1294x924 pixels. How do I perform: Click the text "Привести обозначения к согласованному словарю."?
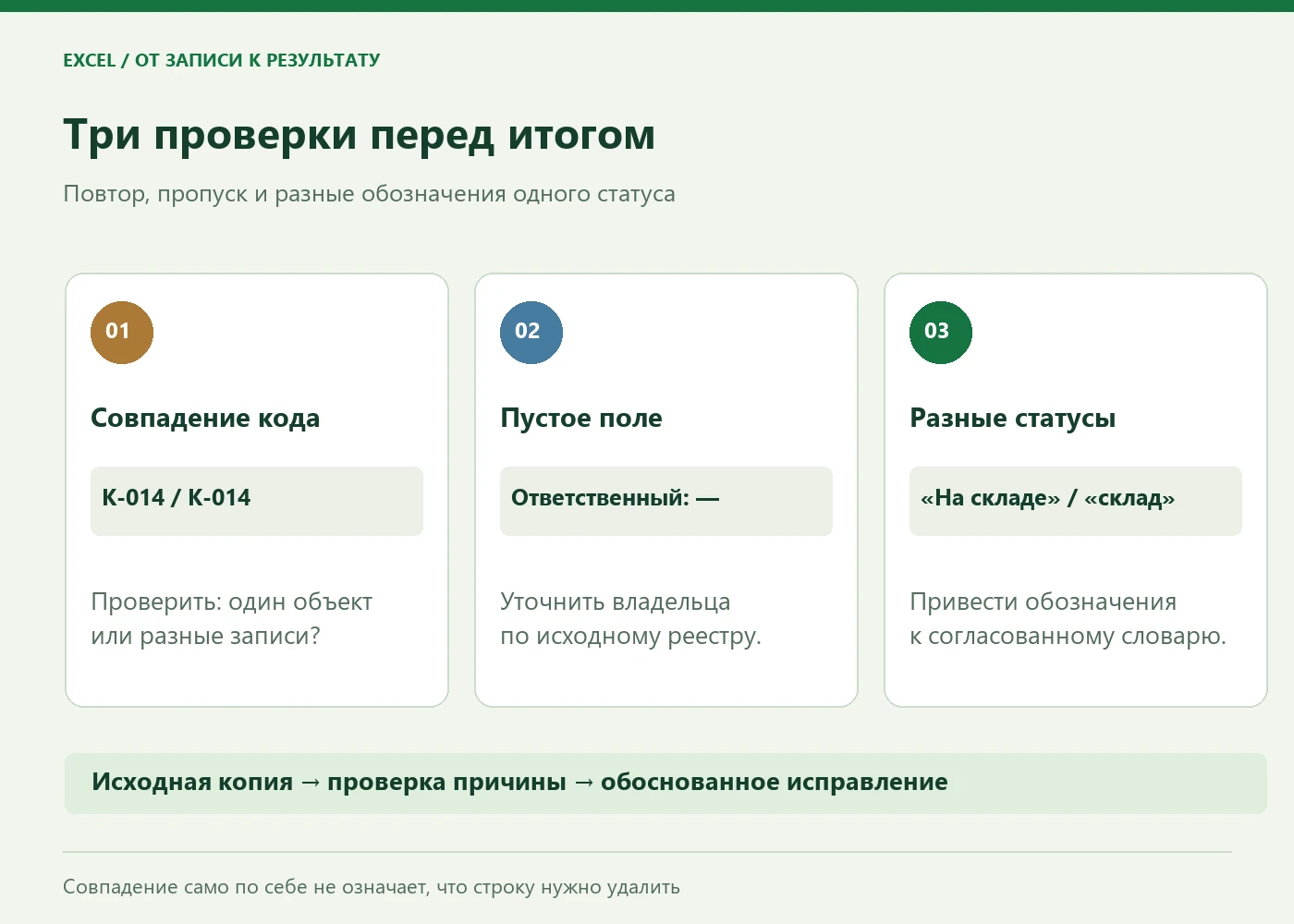coord(1068,619)
